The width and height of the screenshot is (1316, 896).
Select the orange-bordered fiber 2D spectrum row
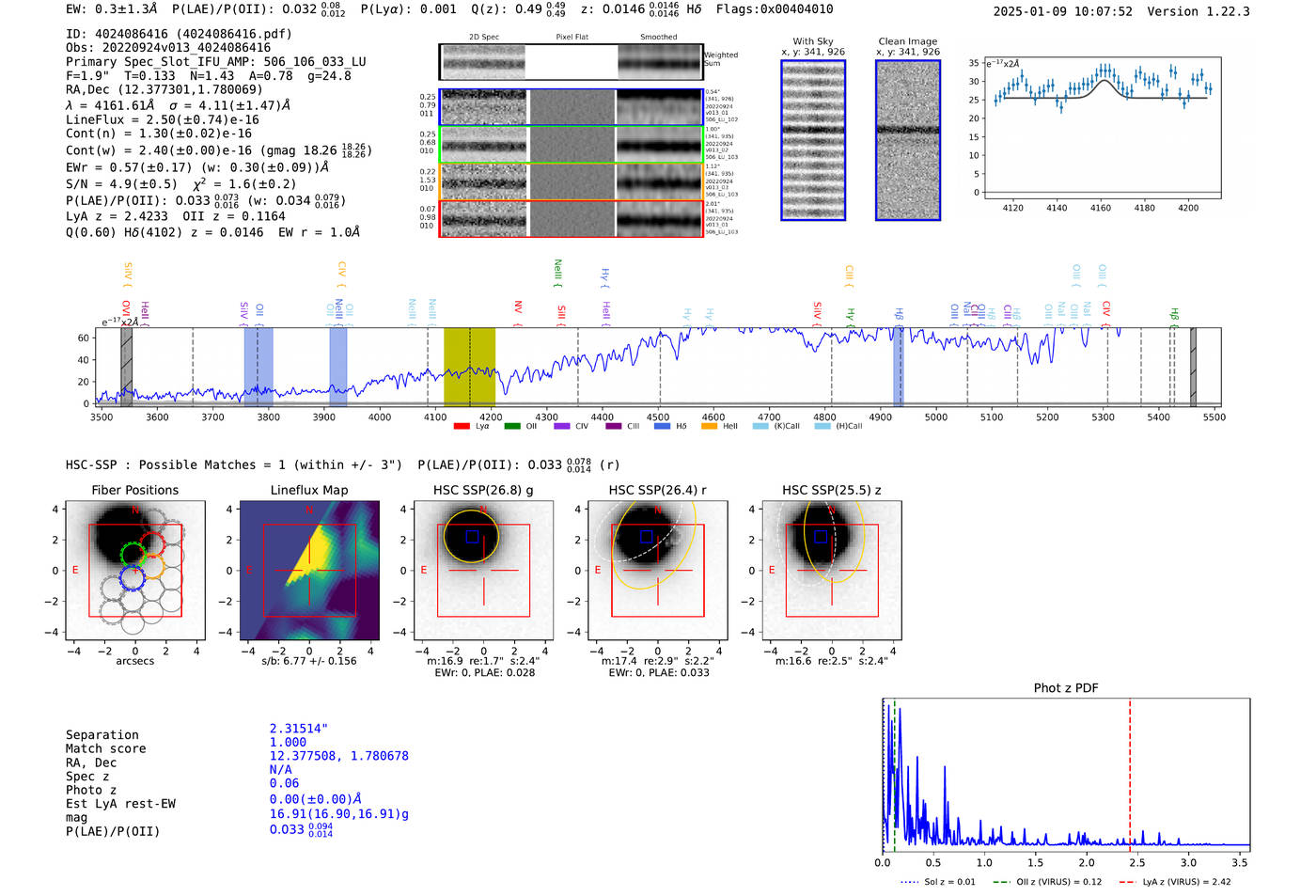tap(571, 181)
